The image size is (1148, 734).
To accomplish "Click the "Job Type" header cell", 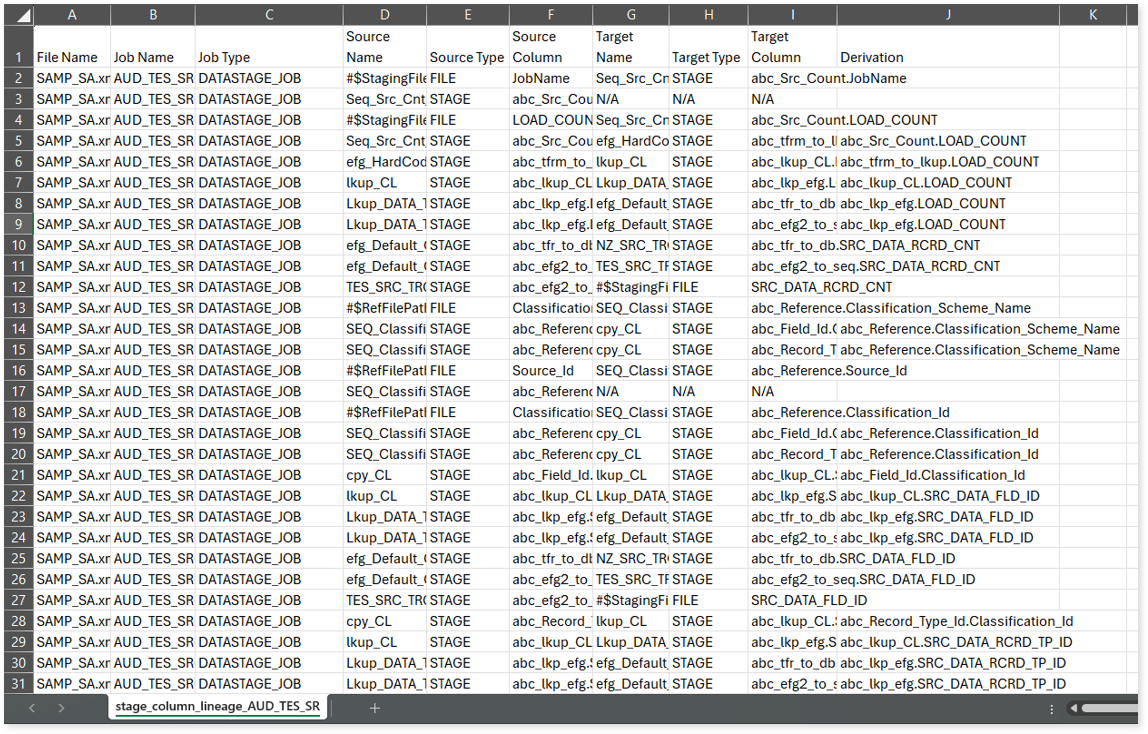I will coord(269,47).
